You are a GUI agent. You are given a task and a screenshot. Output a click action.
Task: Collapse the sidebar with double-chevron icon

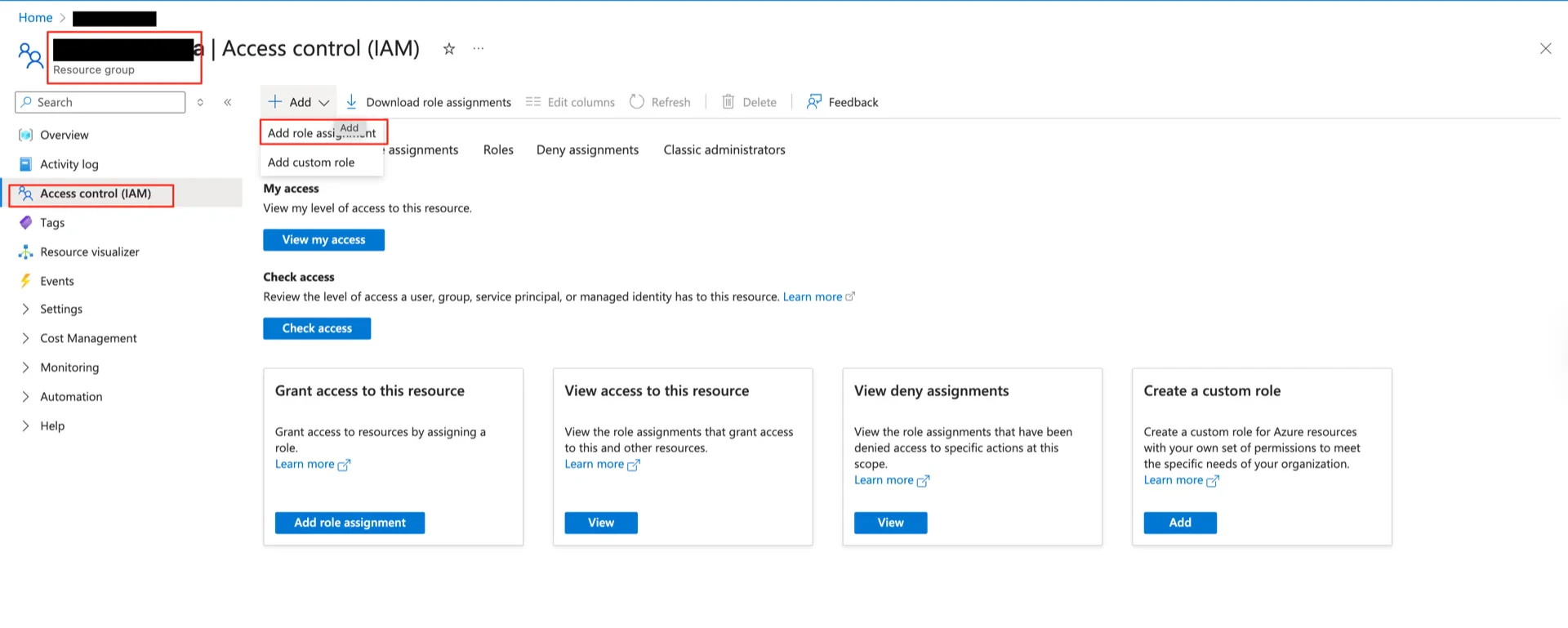(x=228, y=102)
